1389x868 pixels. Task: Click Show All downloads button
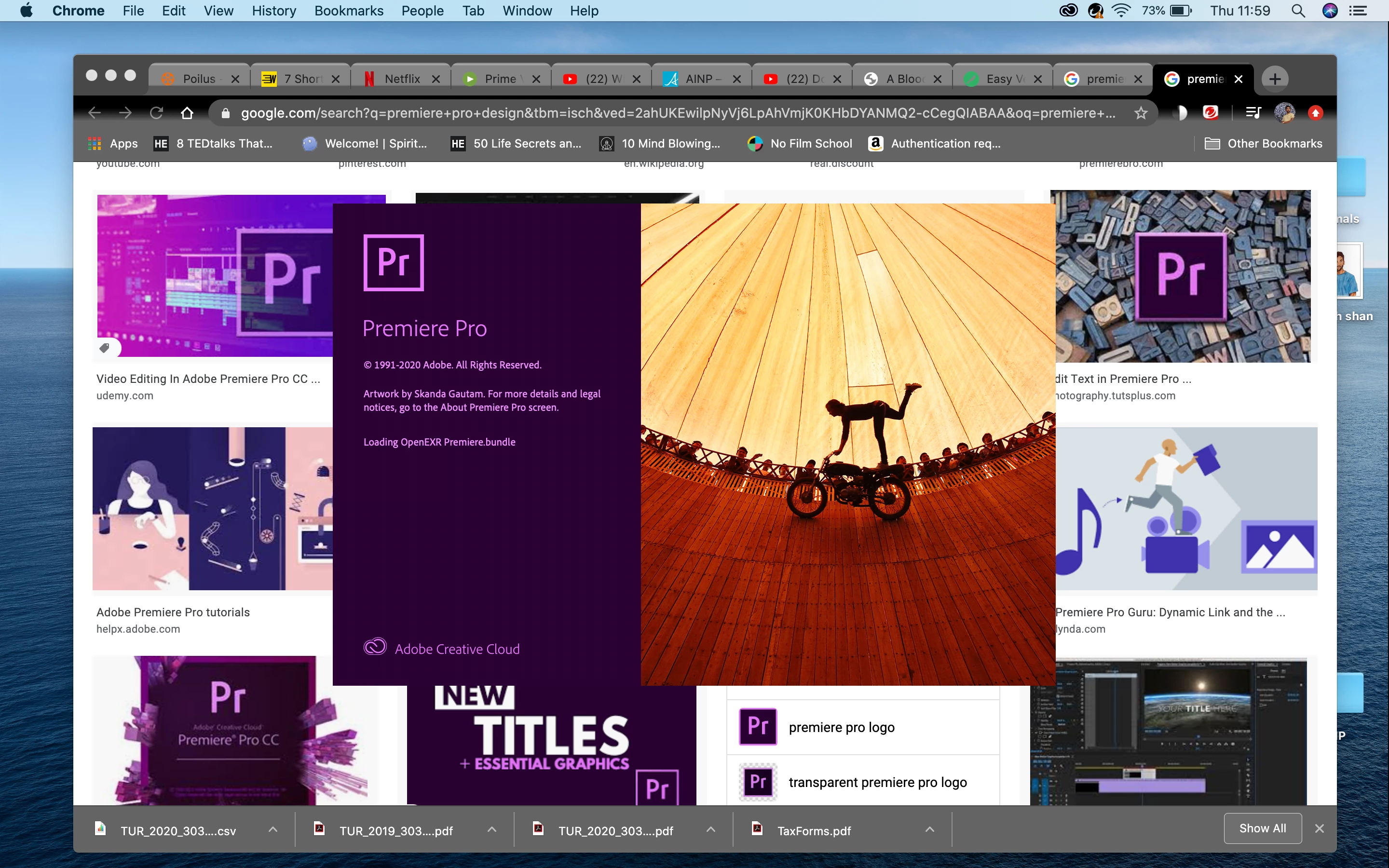pyautogui.click(x=1262, y=828)
